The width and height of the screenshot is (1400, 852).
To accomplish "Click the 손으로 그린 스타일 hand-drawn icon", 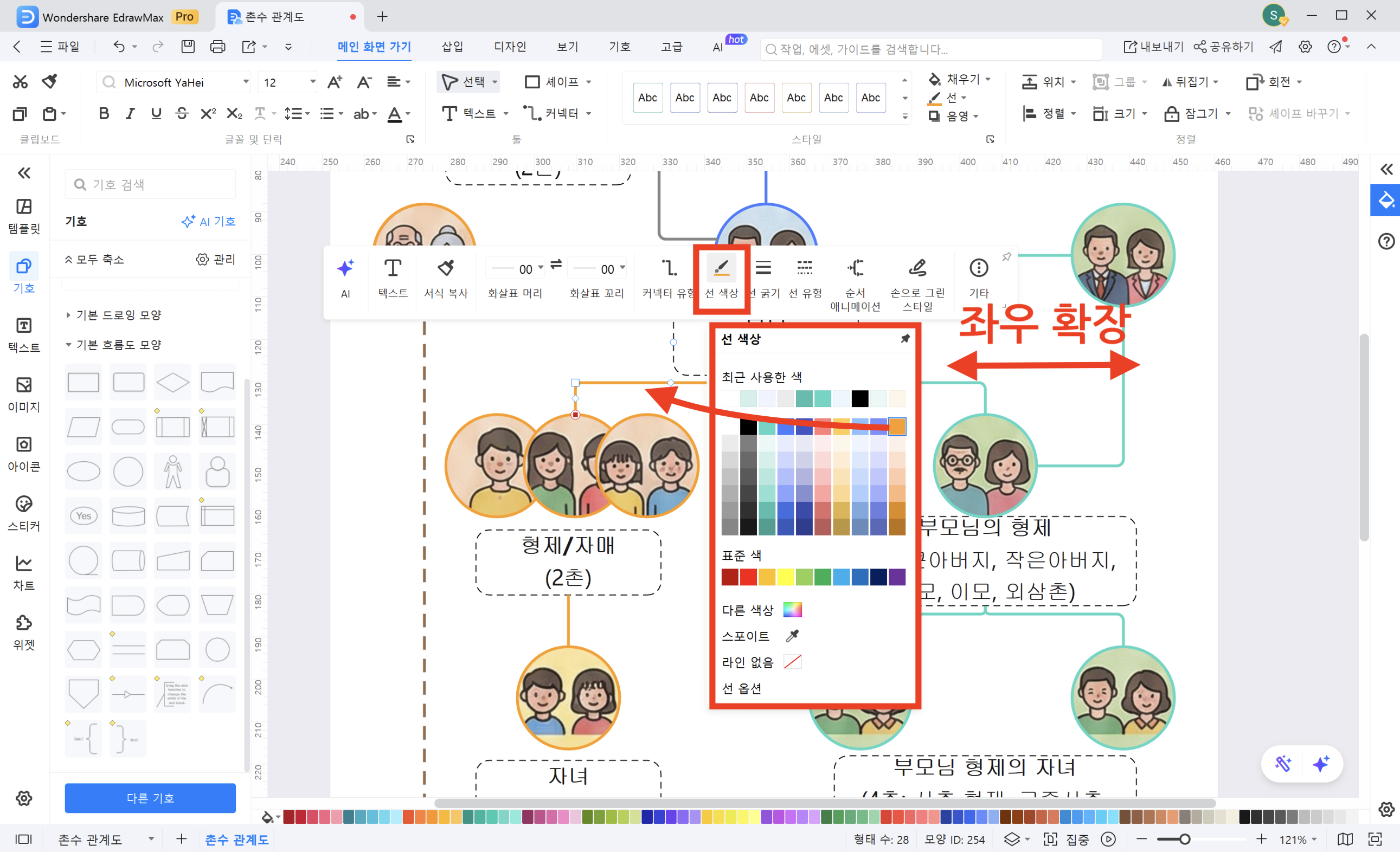I will click(917, 268).
